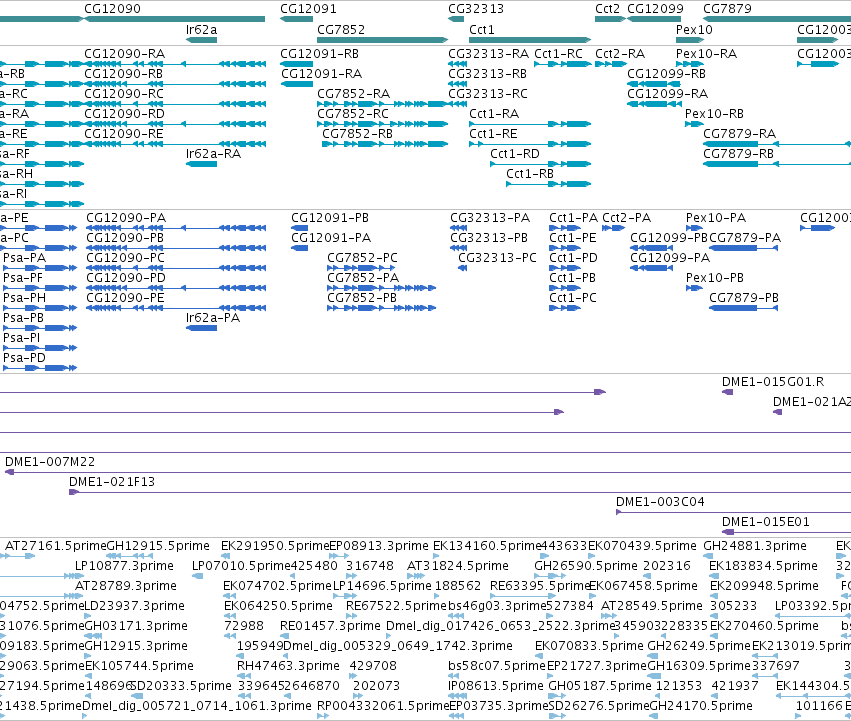Click the CG12091 gene label
851x721 pixels.
308,9
